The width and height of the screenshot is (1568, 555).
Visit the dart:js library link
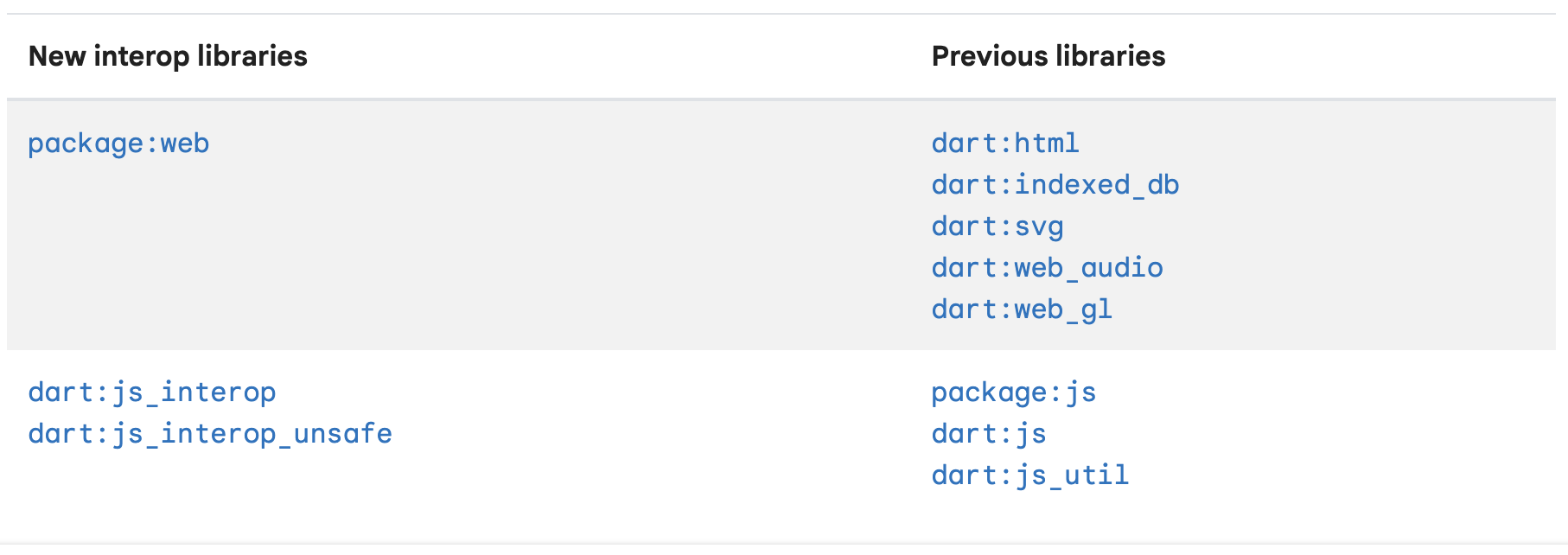[989, 434]
